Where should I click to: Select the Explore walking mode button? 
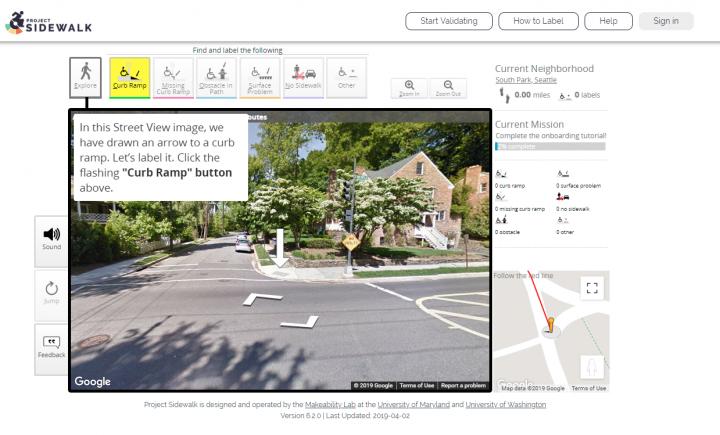pos(85,76)
